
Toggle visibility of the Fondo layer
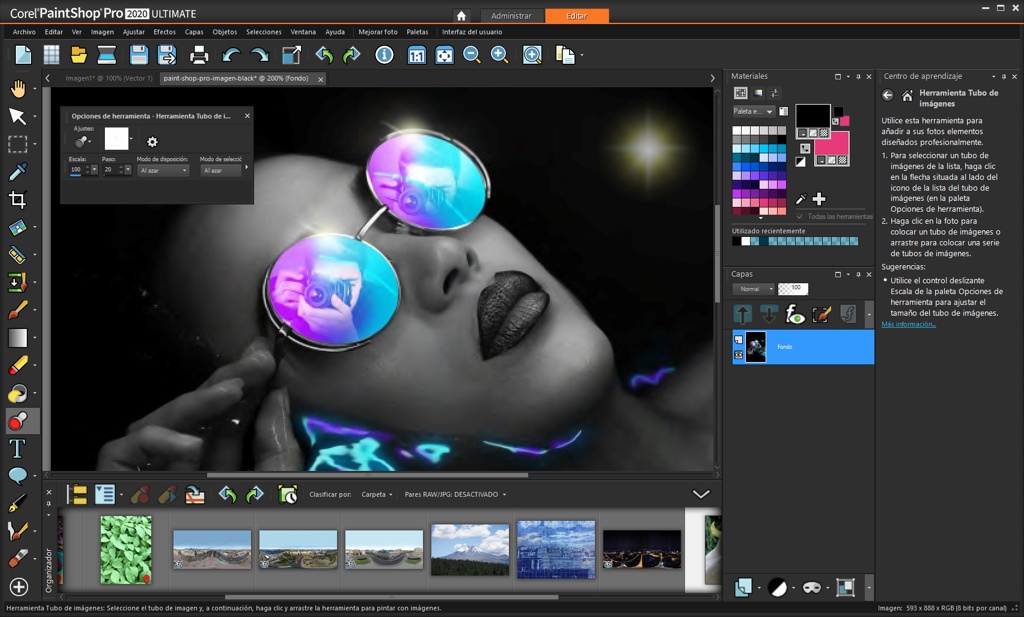738,353
